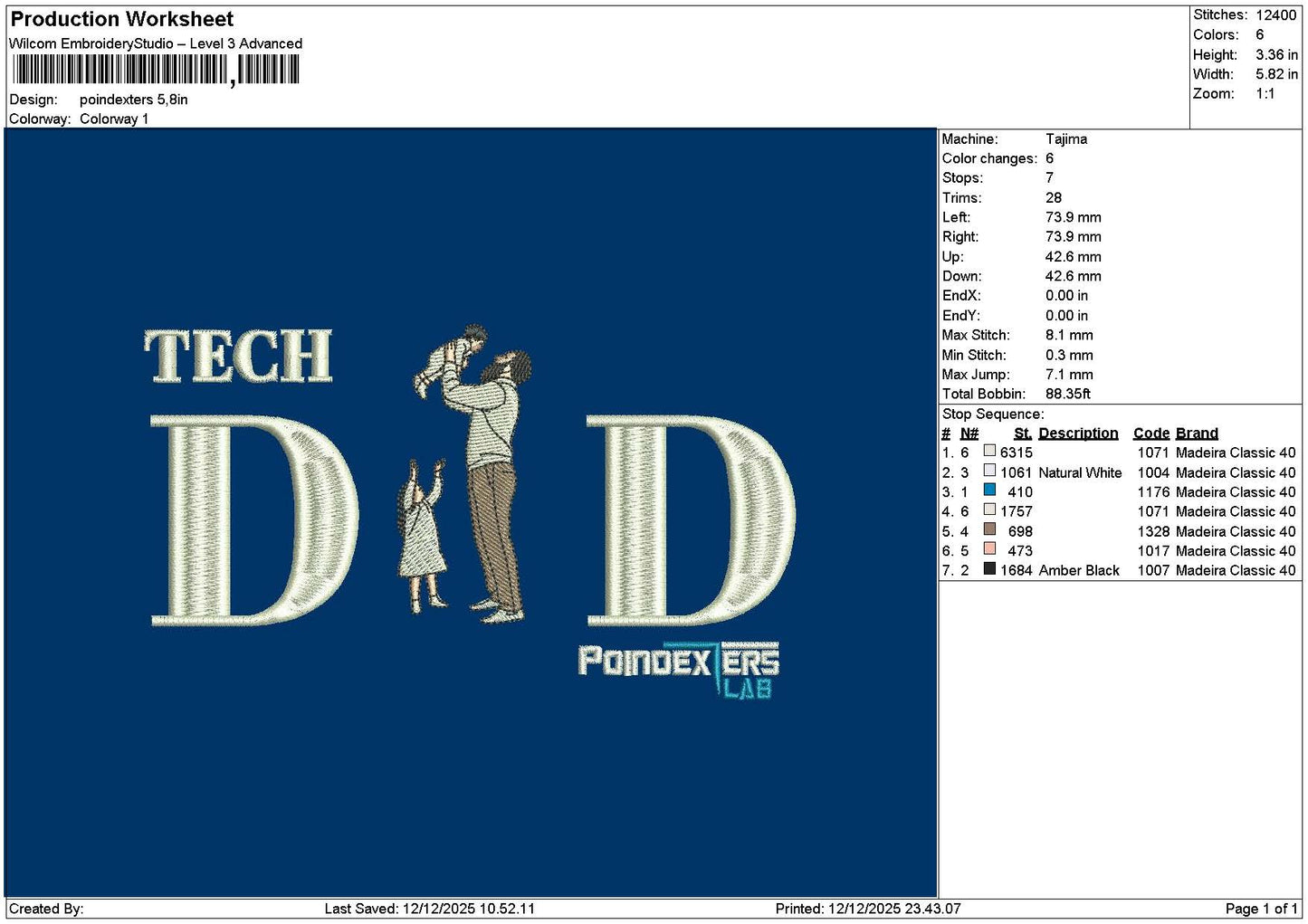Click the 'Stop Sequence:' heading
1308x924 pixels.
pyautogui.click(x=993, y=414)
